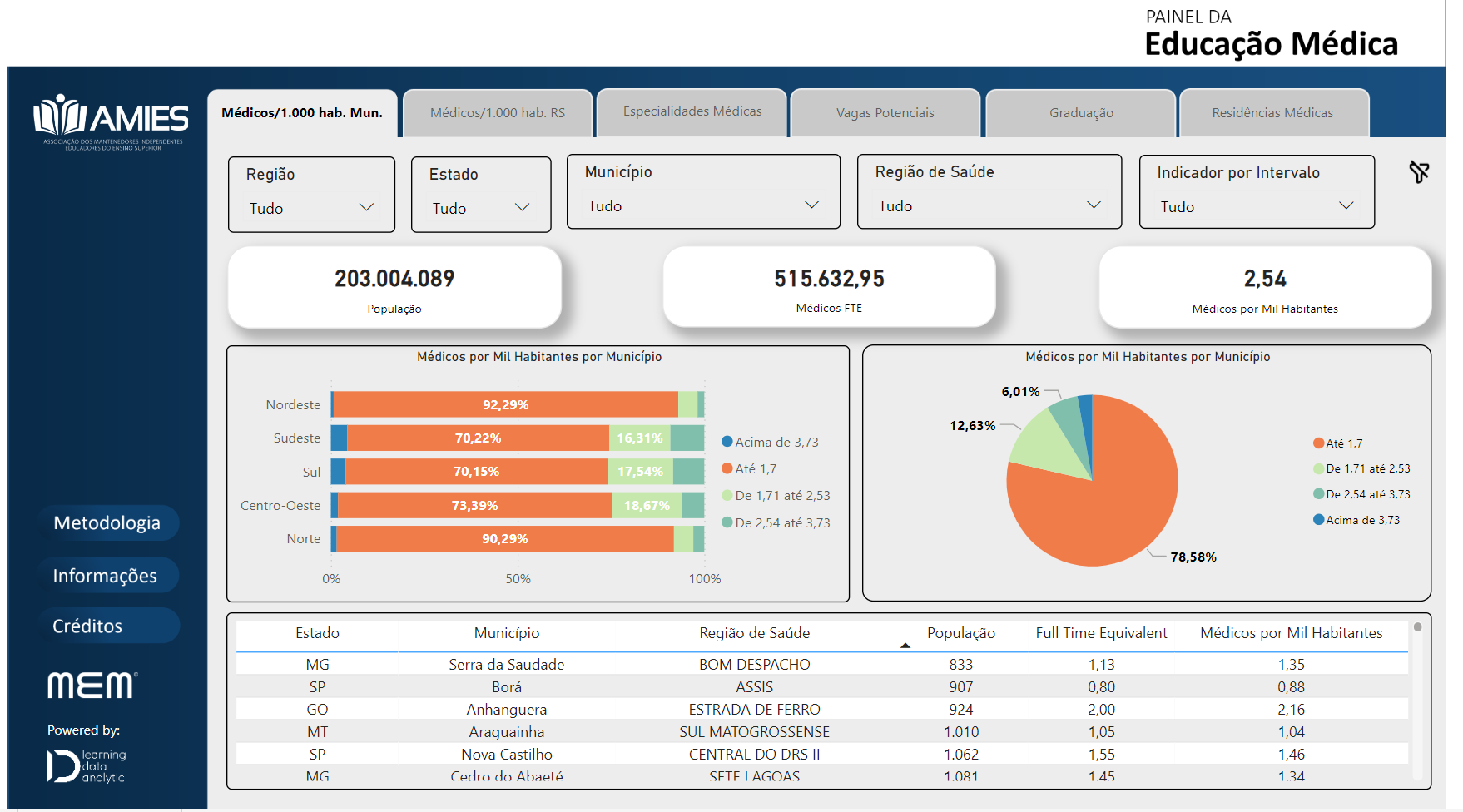This screenshot has width=1463, height=812.
Task: Click the De 1,71 até 2,53 legend swatch in pie
Action: tap(1318, 468)
